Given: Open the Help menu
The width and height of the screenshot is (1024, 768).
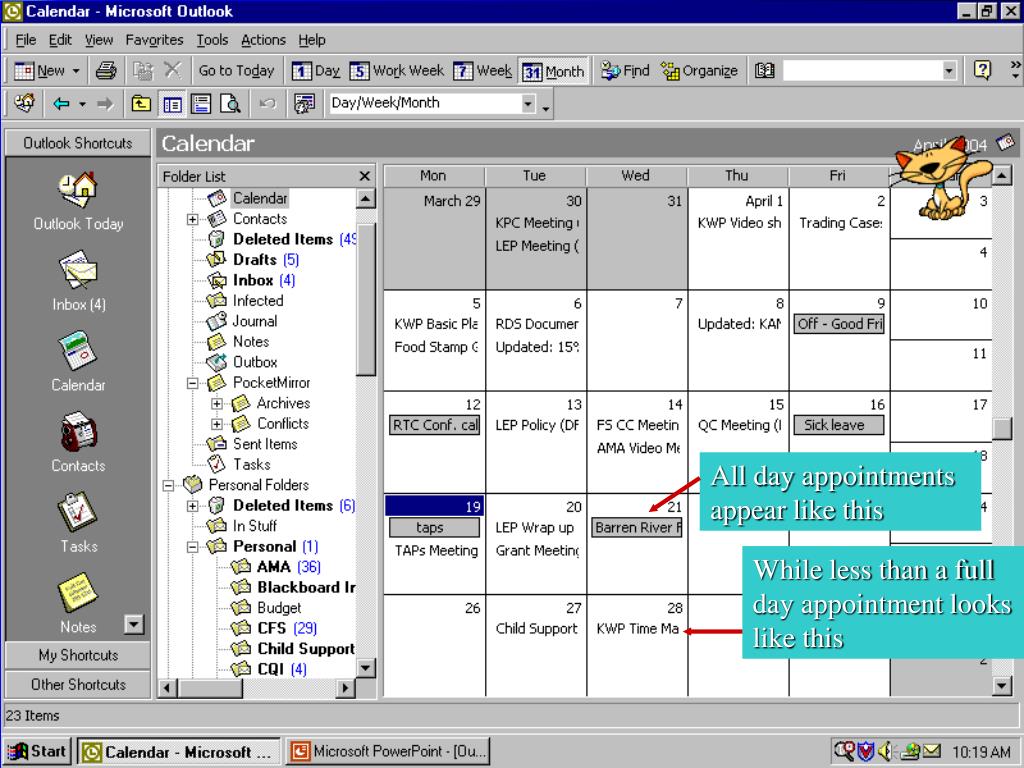Looking at the screenshot, I should pyautogui.click(x=312, y=40).
